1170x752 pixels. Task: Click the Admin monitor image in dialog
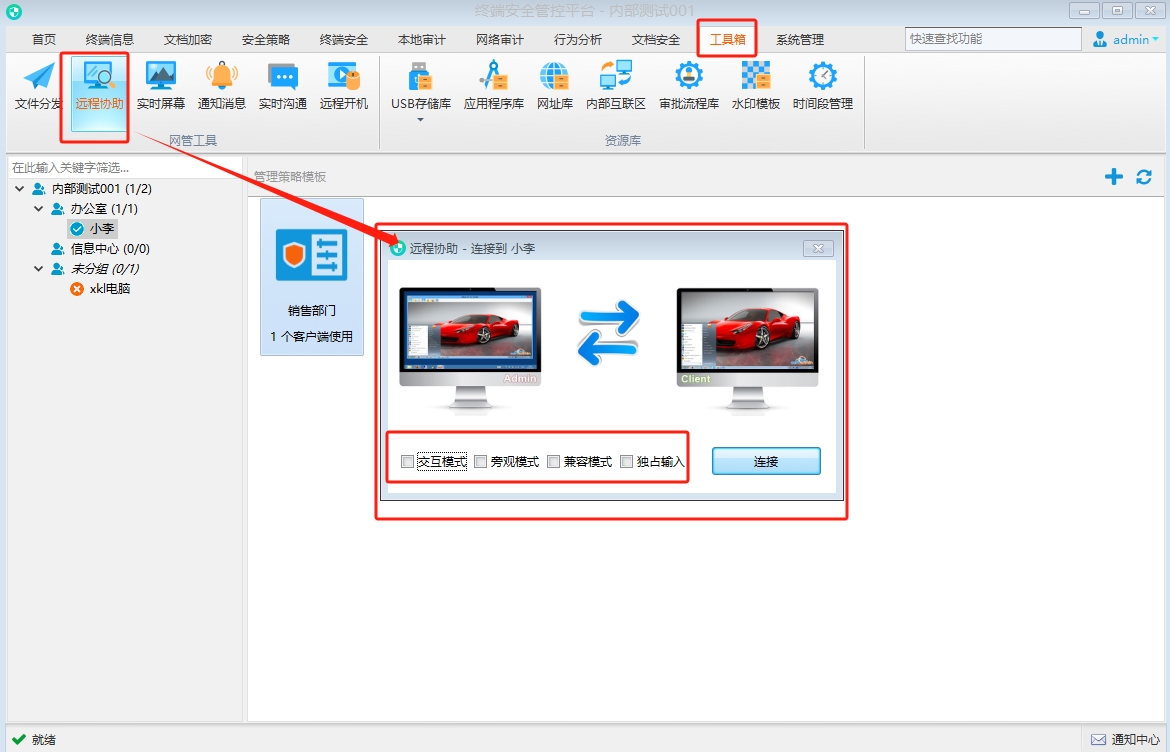(470, 348)
